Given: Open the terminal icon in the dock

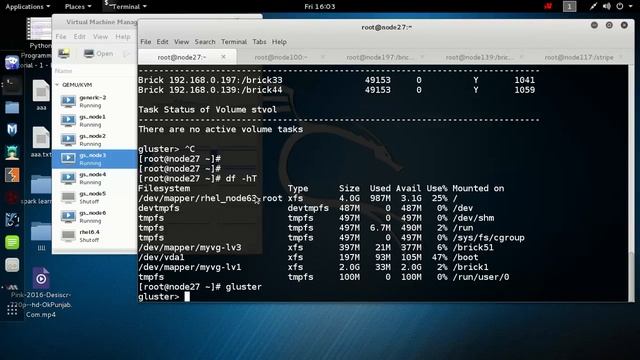Looking at the screenshot, I should click(12, 85).
